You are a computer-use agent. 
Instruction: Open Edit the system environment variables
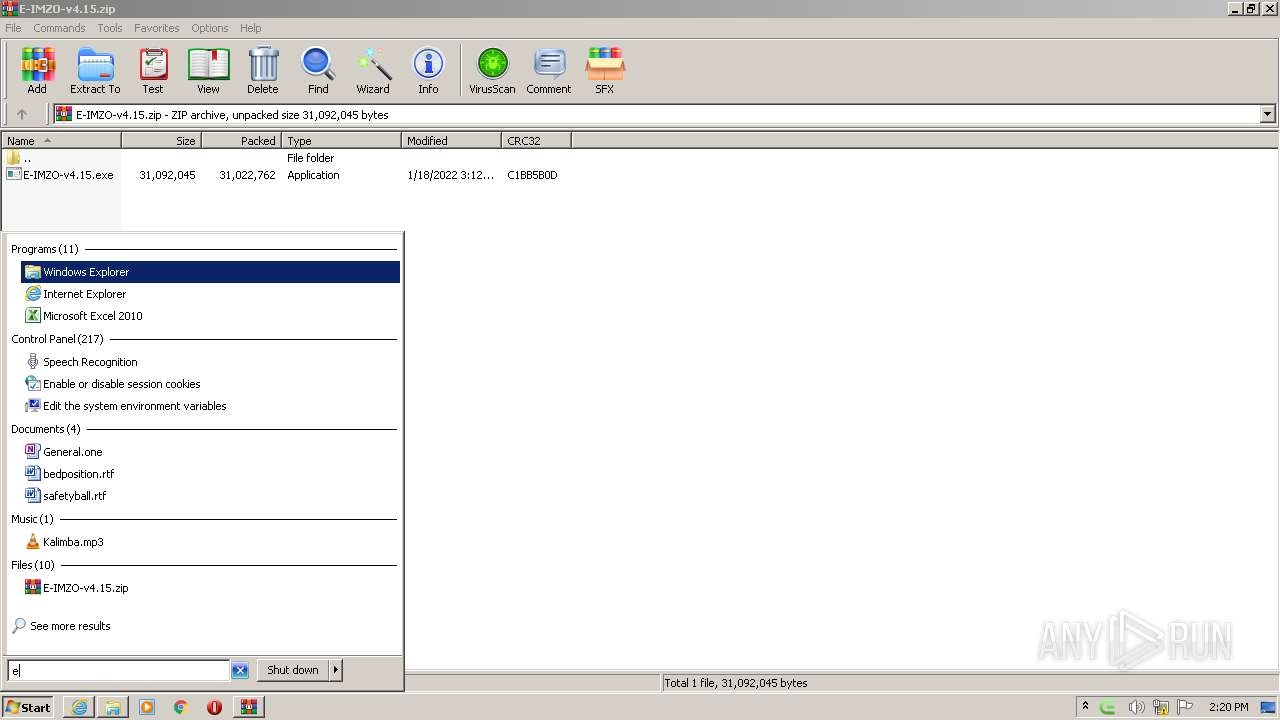tap(210, 406)
